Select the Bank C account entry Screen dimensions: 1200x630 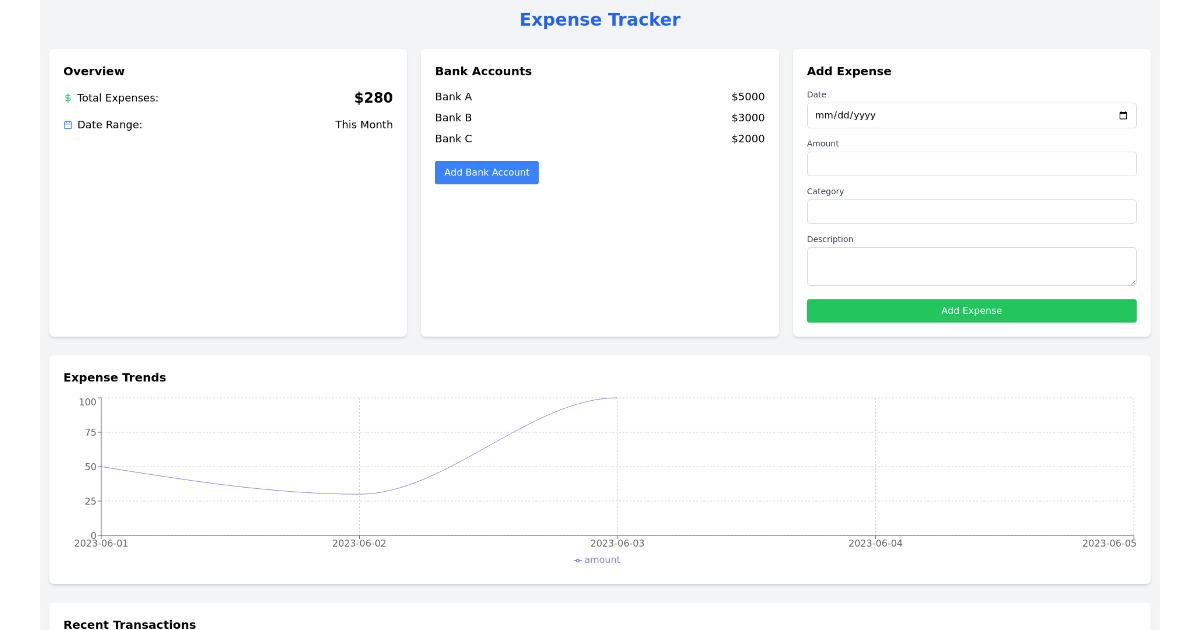tap(451, 138)
